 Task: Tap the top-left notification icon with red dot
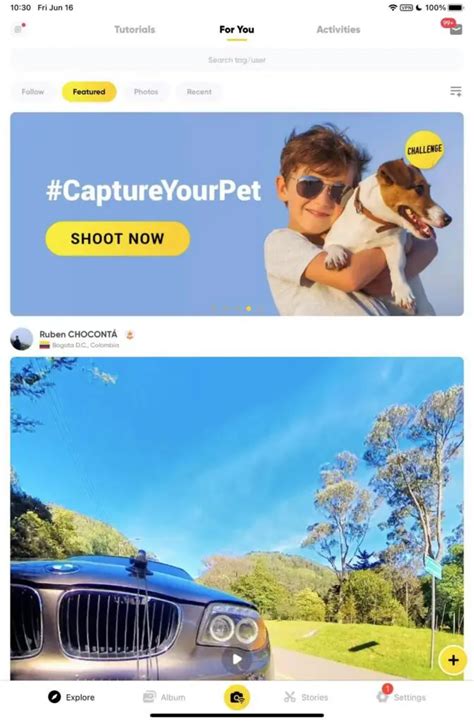tap(19, 29)
